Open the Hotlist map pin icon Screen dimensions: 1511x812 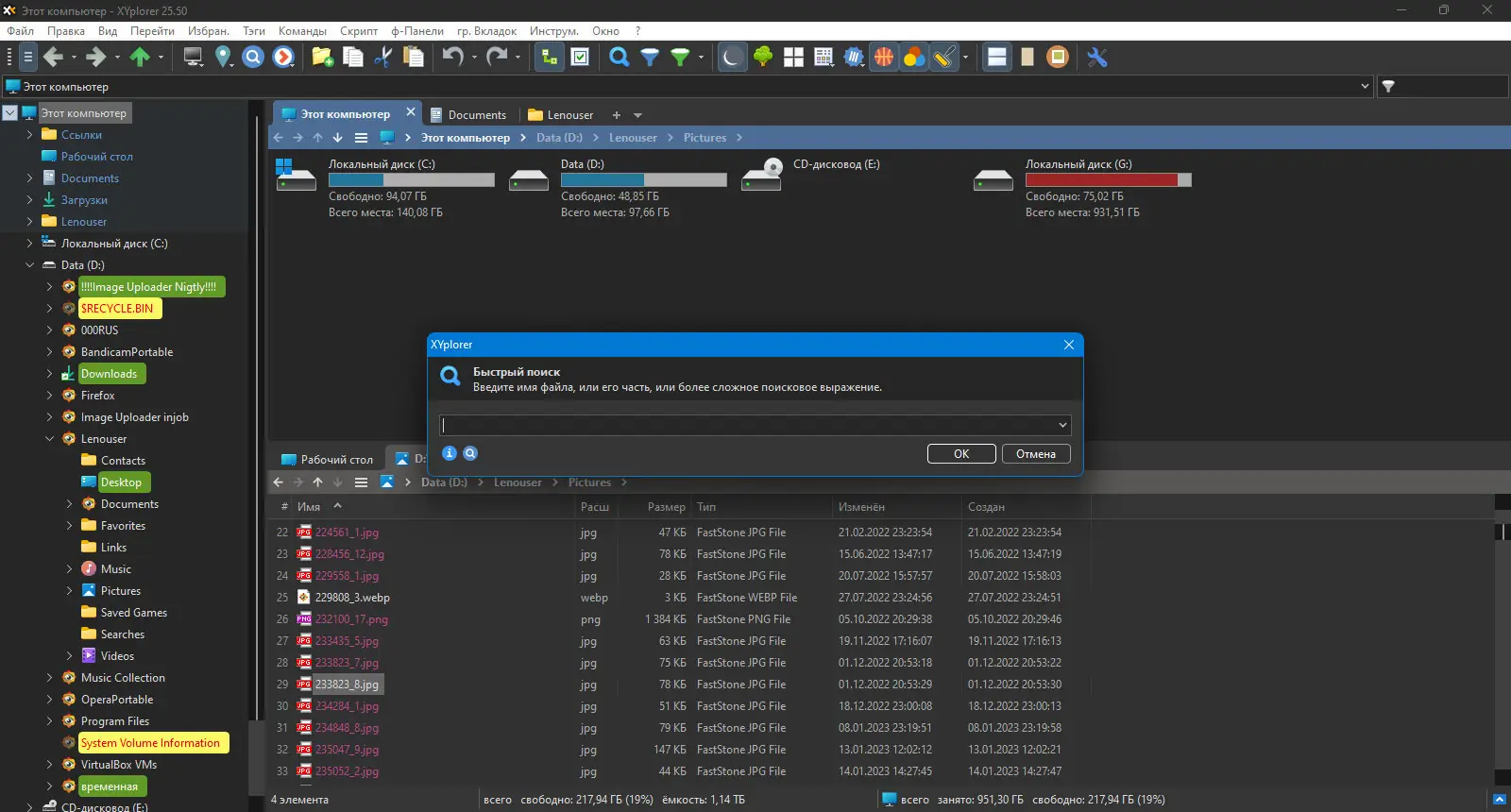223,58
